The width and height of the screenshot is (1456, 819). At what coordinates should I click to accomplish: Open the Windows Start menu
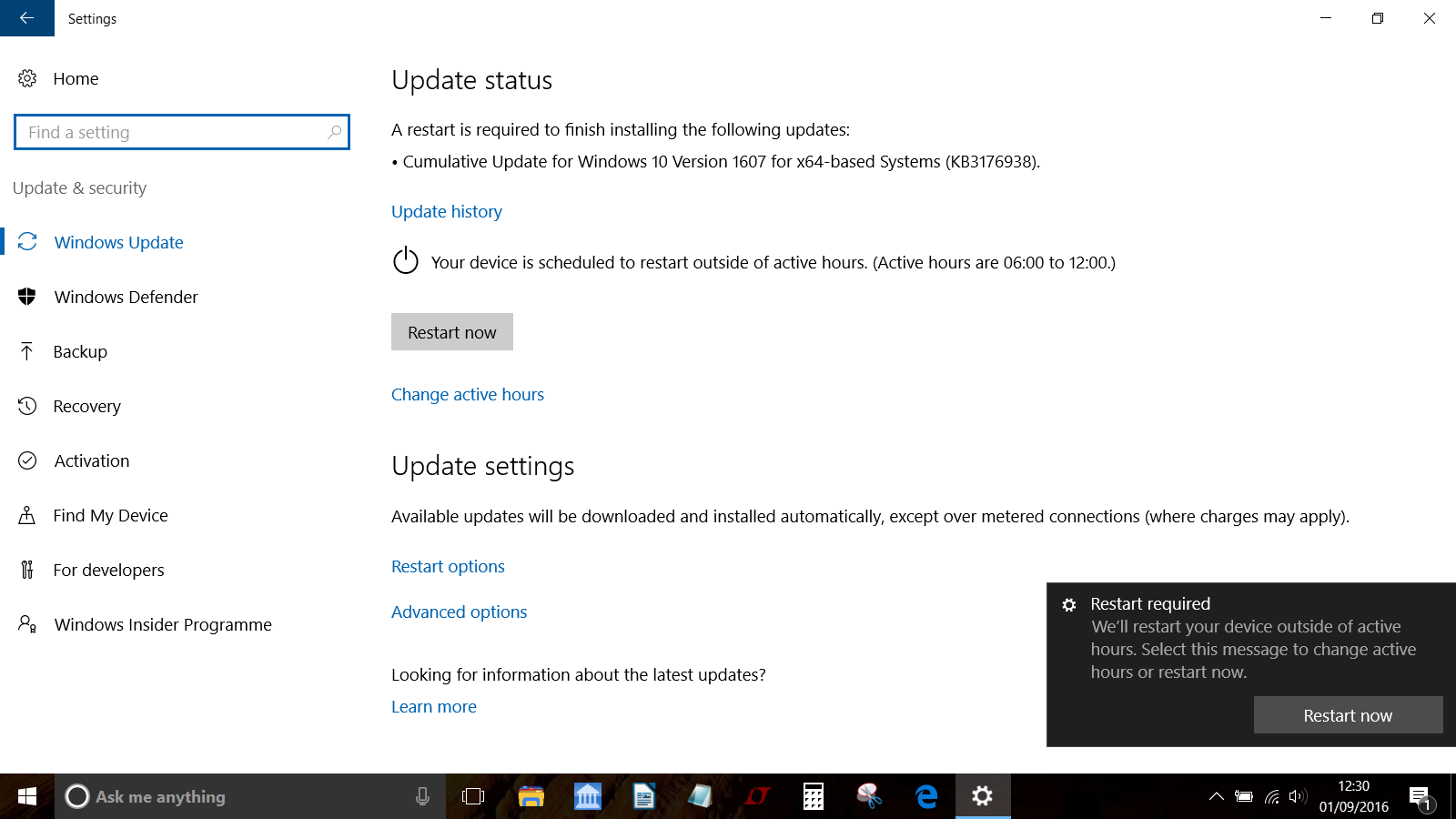[27, 796]
